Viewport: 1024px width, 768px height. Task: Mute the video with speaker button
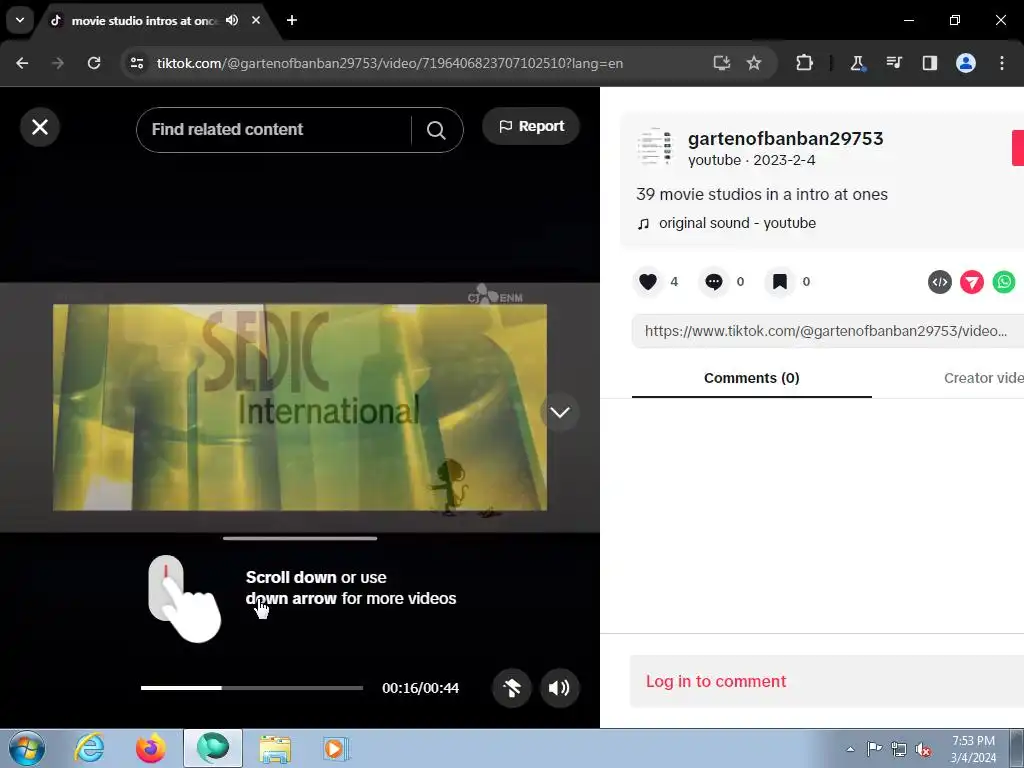click(559, 688)
